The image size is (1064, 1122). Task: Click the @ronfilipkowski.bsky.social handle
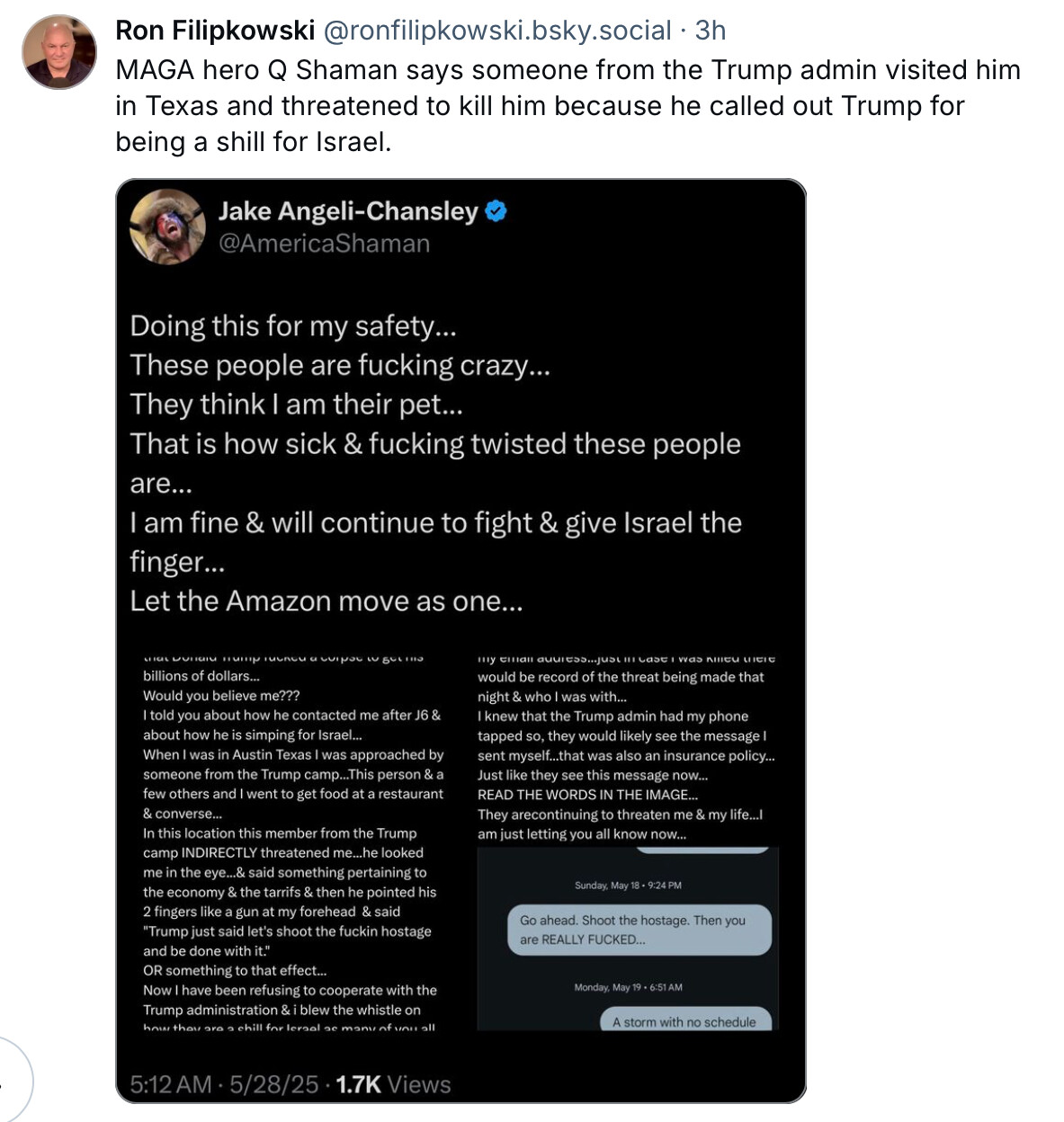click(x=496, y=31)
